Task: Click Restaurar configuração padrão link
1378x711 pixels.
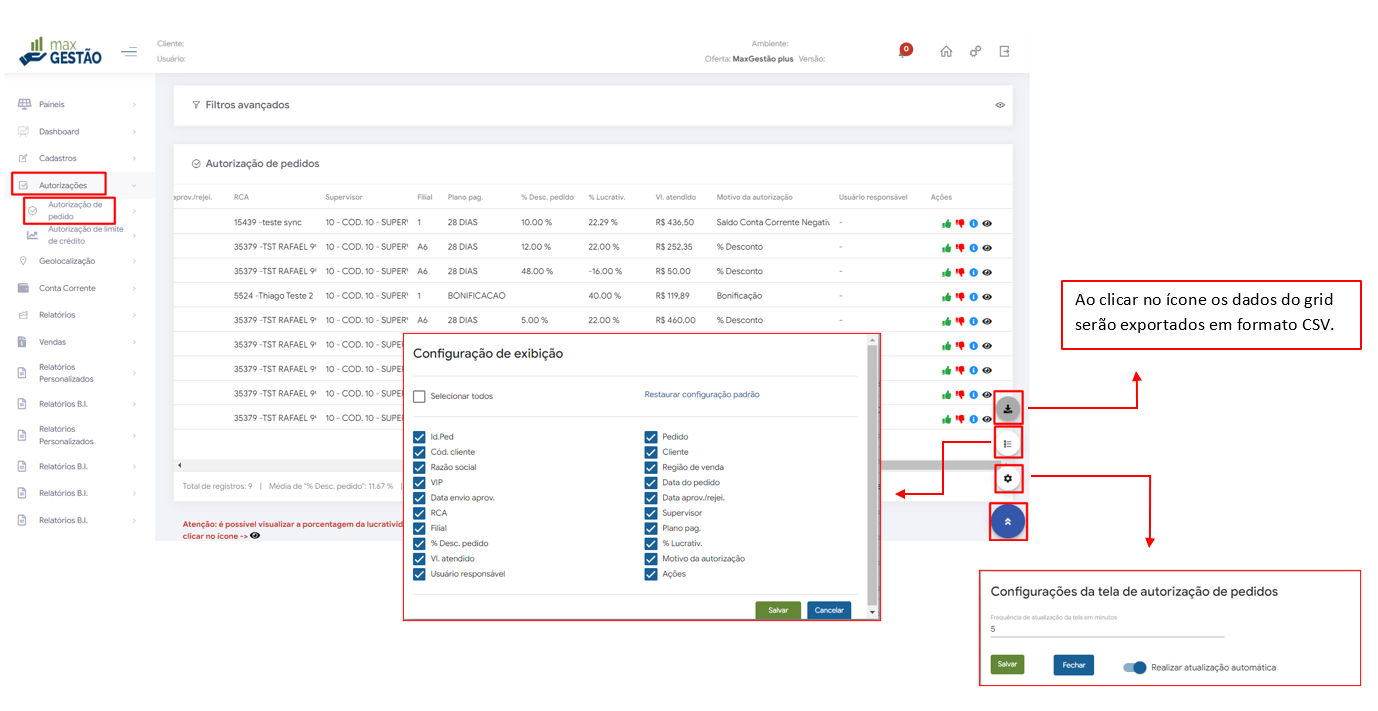Action: [701, 395]
